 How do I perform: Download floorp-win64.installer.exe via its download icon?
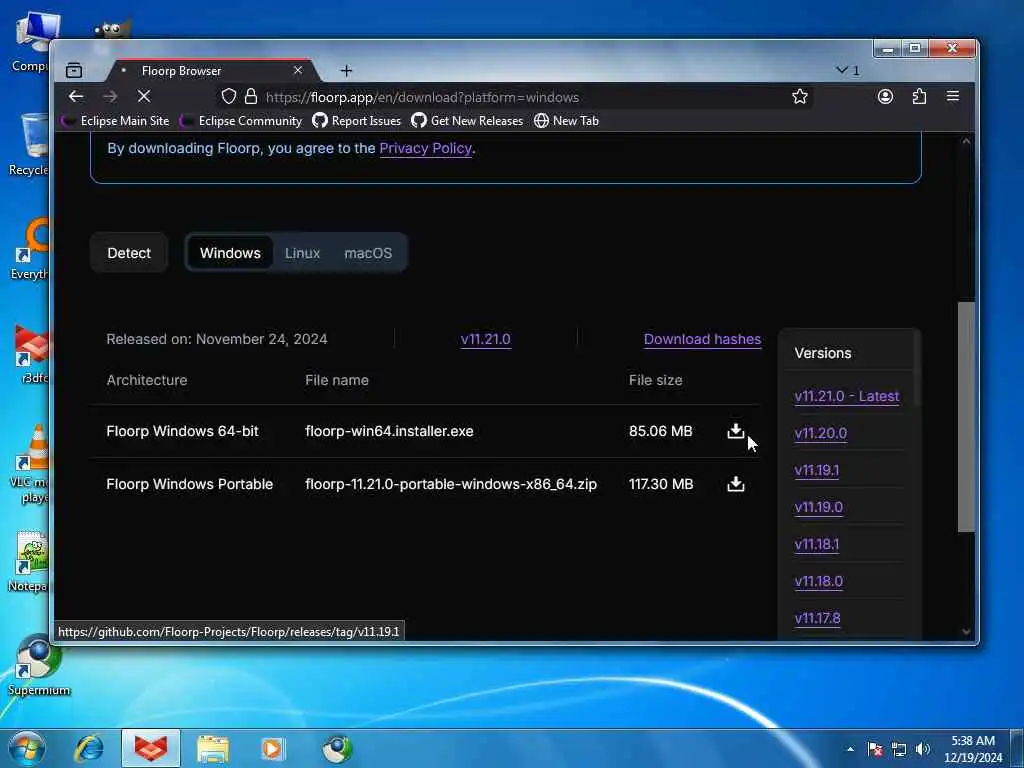click(735, 431)
